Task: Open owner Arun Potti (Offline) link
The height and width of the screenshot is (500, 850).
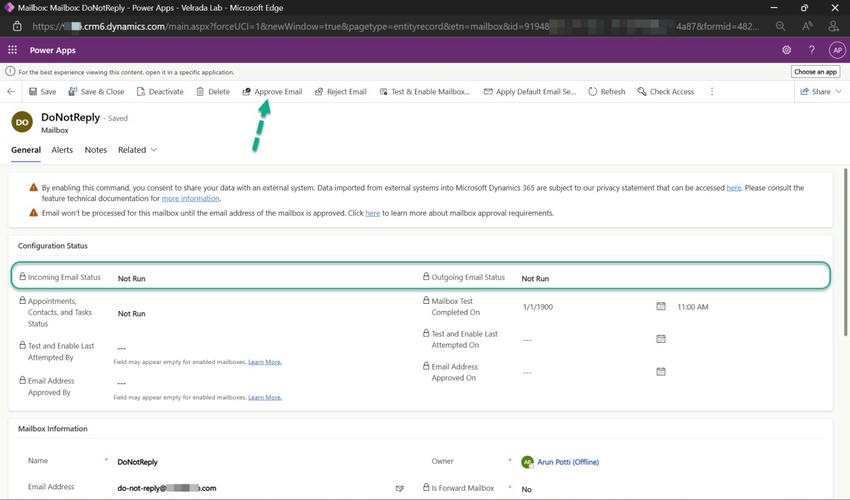Action: 568,462
